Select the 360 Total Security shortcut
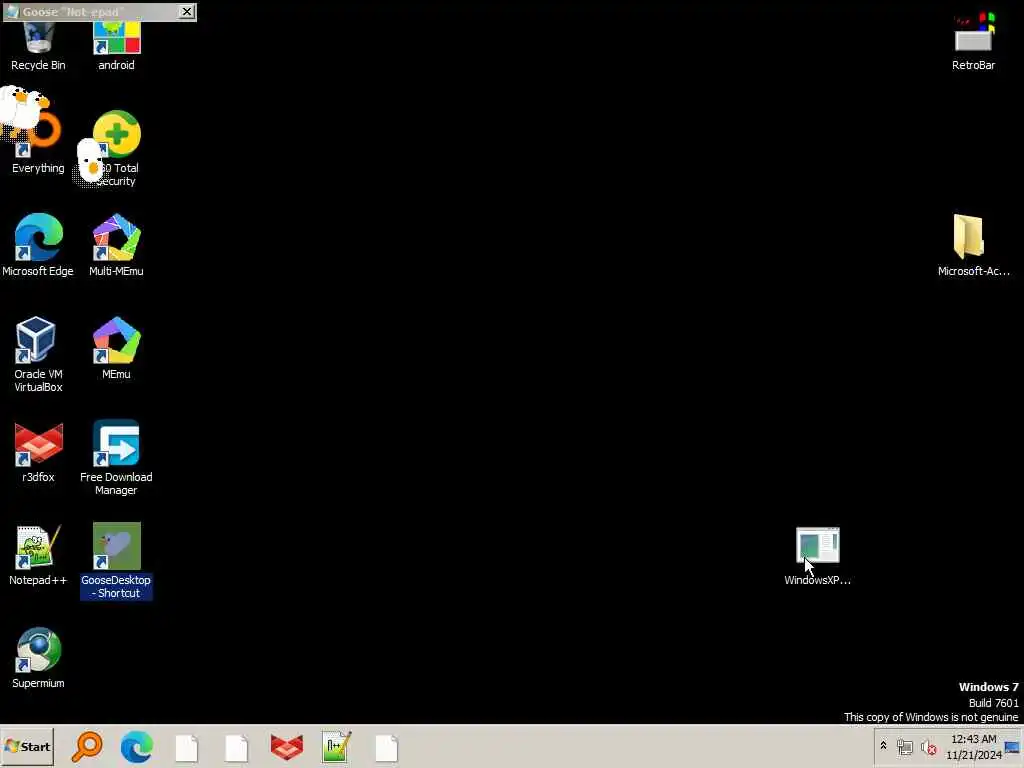This screenshot has height=768, width=1024. [x=116, y=149]
